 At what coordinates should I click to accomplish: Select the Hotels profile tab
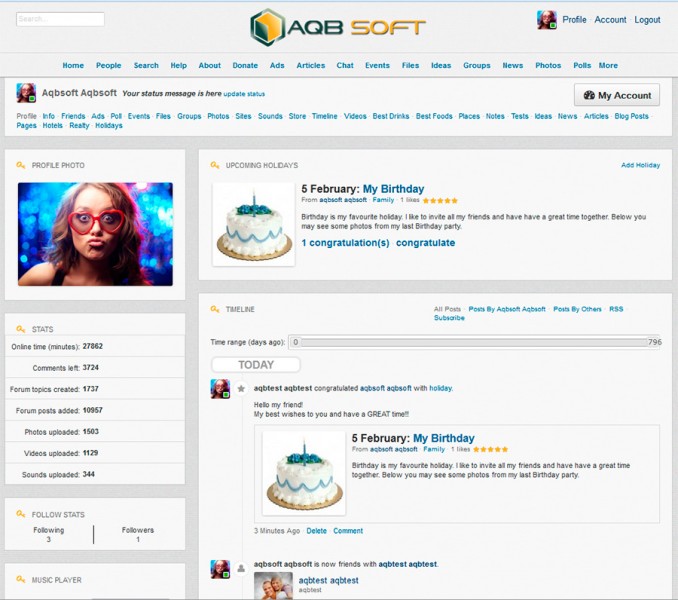point(52,126)
